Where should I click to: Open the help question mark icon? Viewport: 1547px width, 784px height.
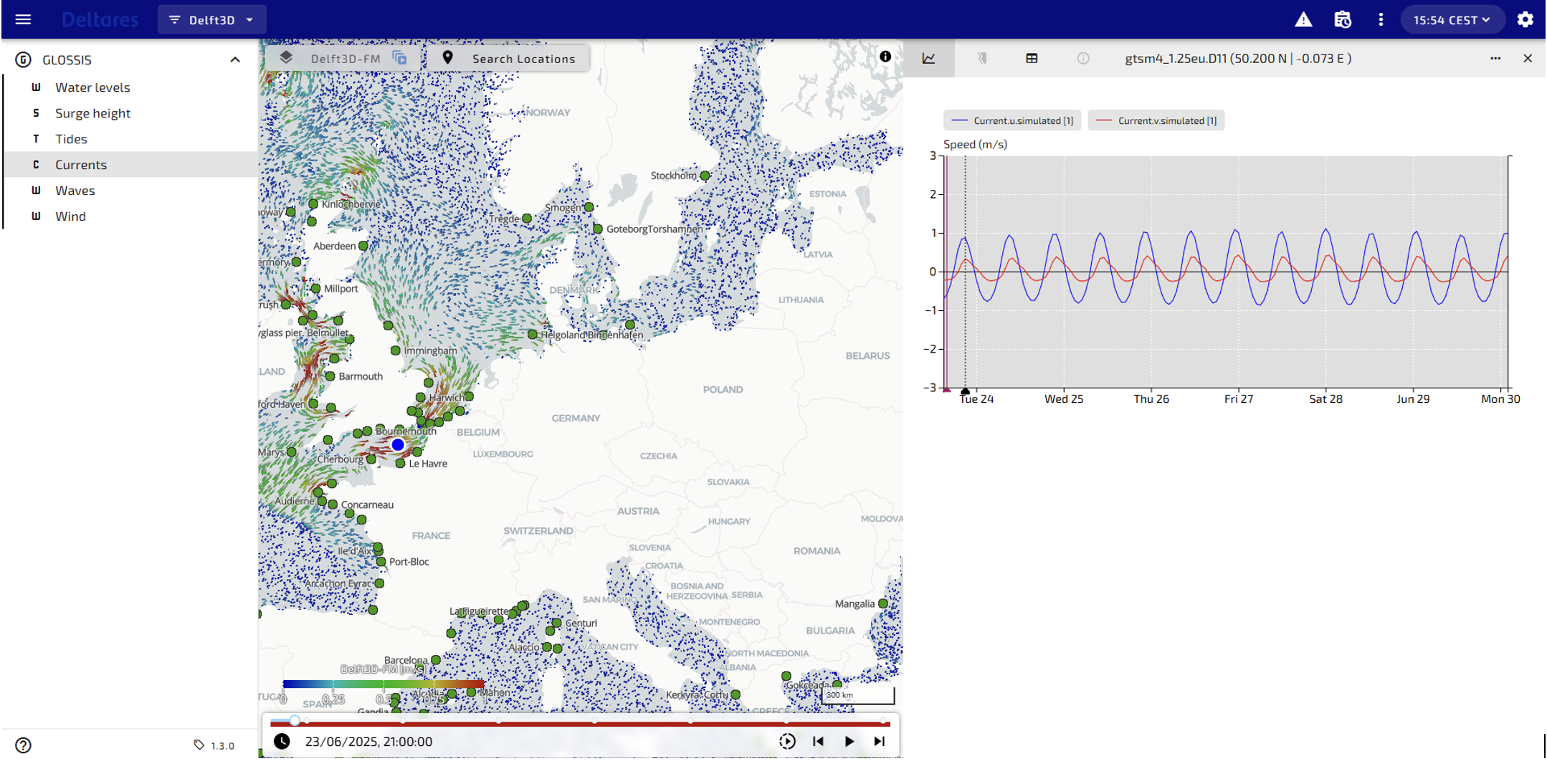coord(23,745)
